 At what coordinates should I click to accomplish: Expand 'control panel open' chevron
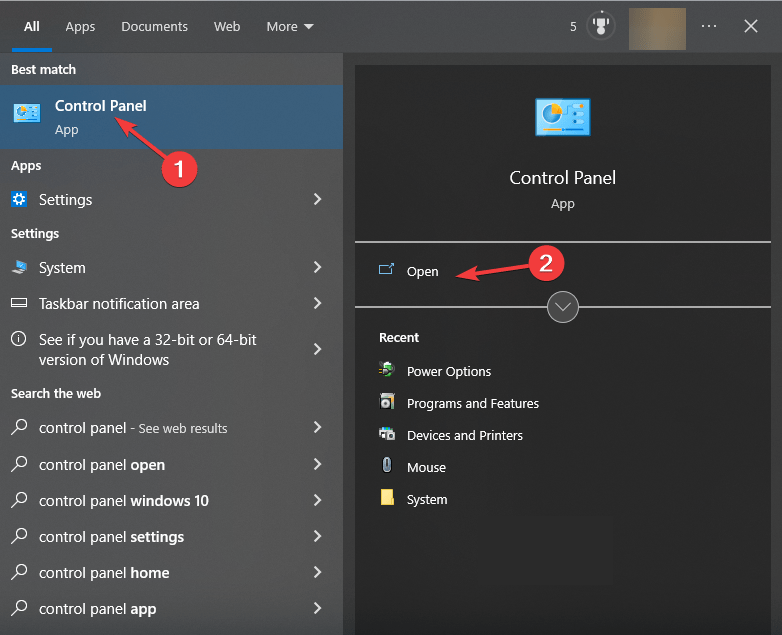[318, 464]
